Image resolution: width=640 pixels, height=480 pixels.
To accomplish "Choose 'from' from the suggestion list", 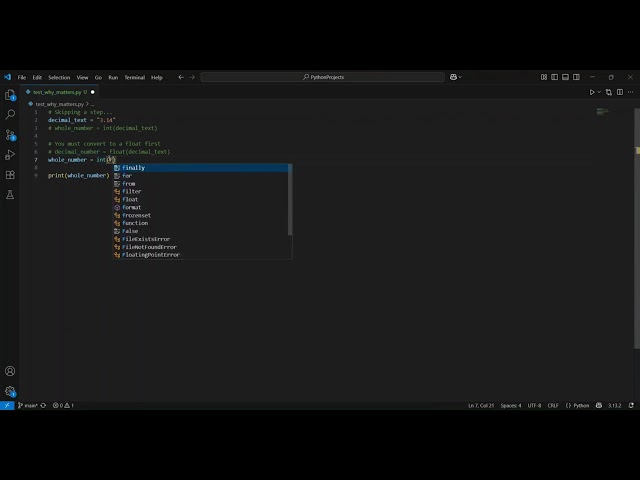I will point(201,184).
